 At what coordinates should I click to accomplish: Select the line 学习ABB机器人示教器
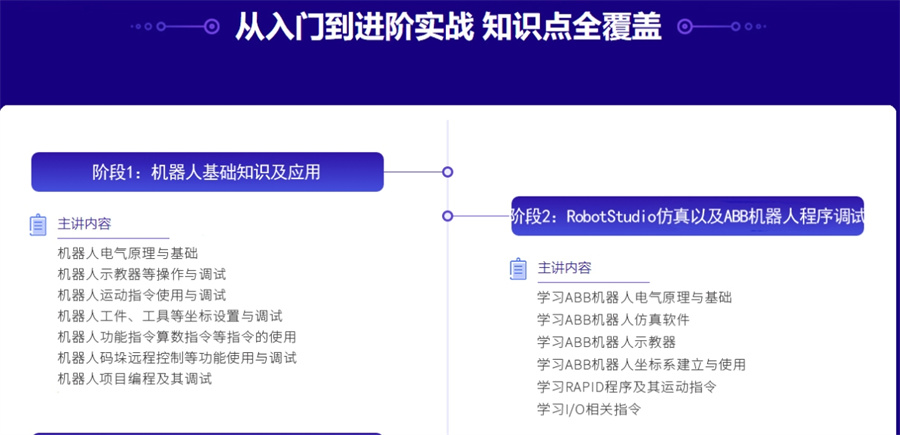point(606,342)
